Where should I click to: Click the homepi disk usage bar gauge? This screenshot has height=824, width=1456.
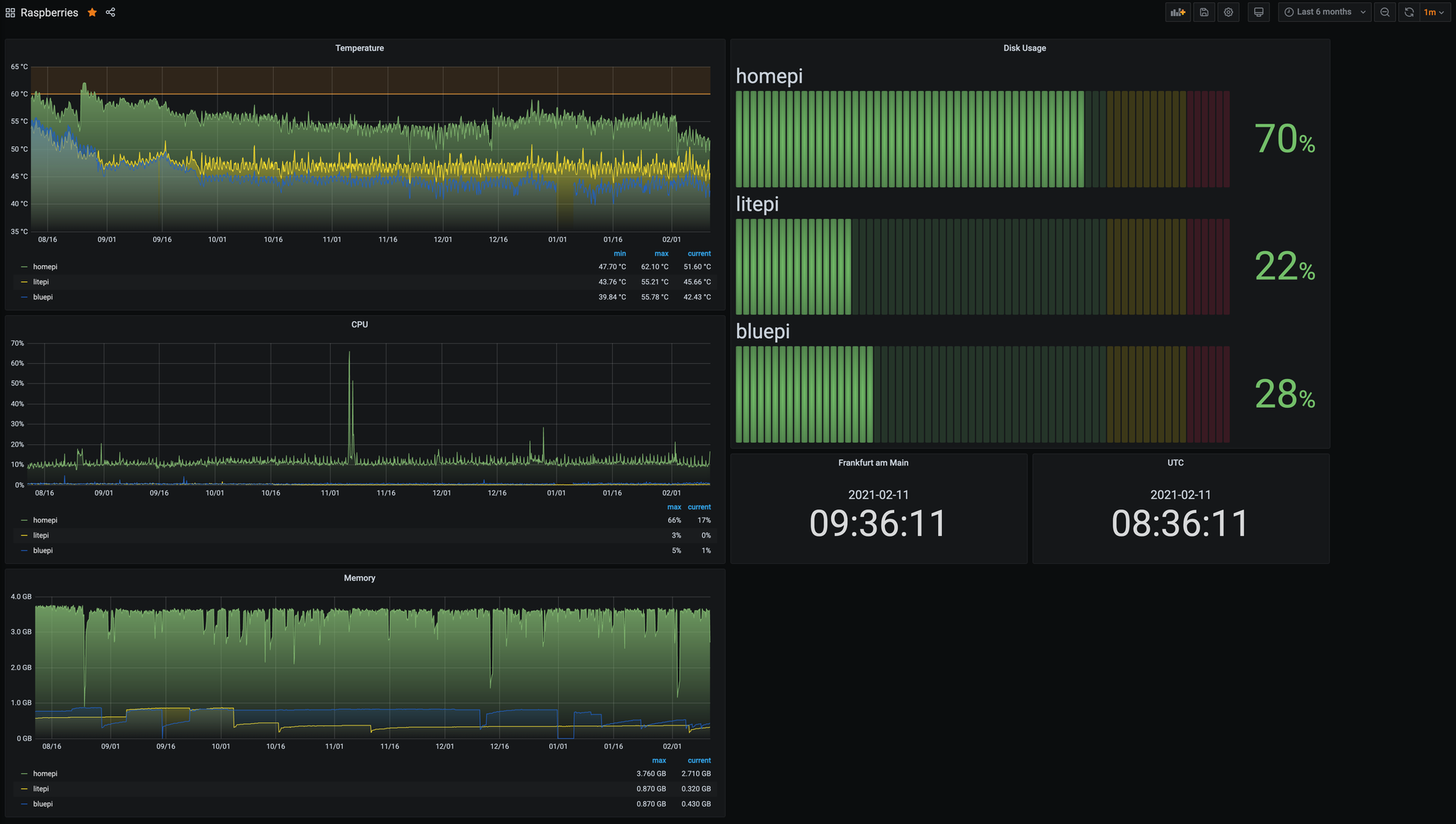coord(982,139)
